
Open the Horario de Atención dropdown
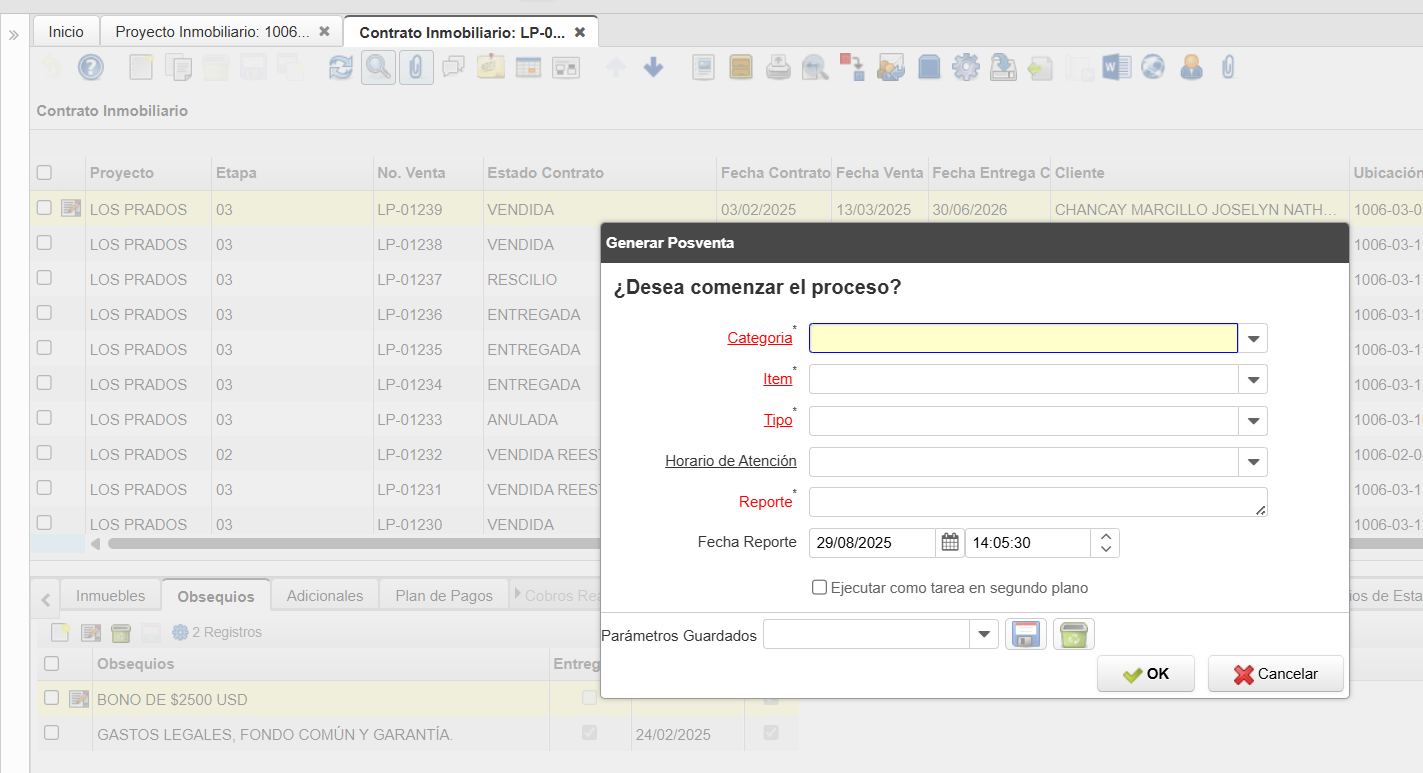(x=1253, y=462)
